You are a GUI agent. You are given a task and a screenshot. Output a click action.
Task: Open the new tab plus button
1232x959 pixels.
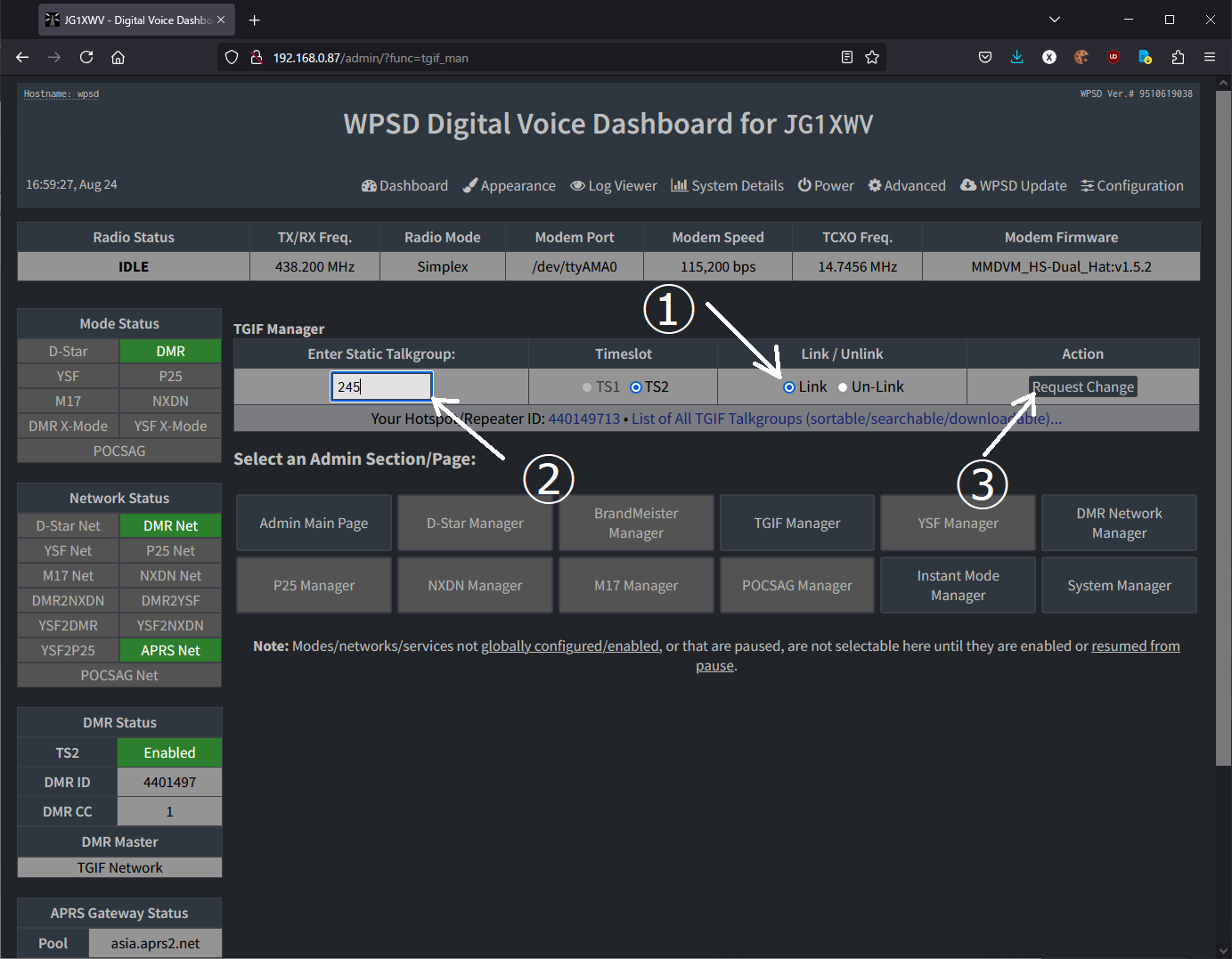(255, 20)
